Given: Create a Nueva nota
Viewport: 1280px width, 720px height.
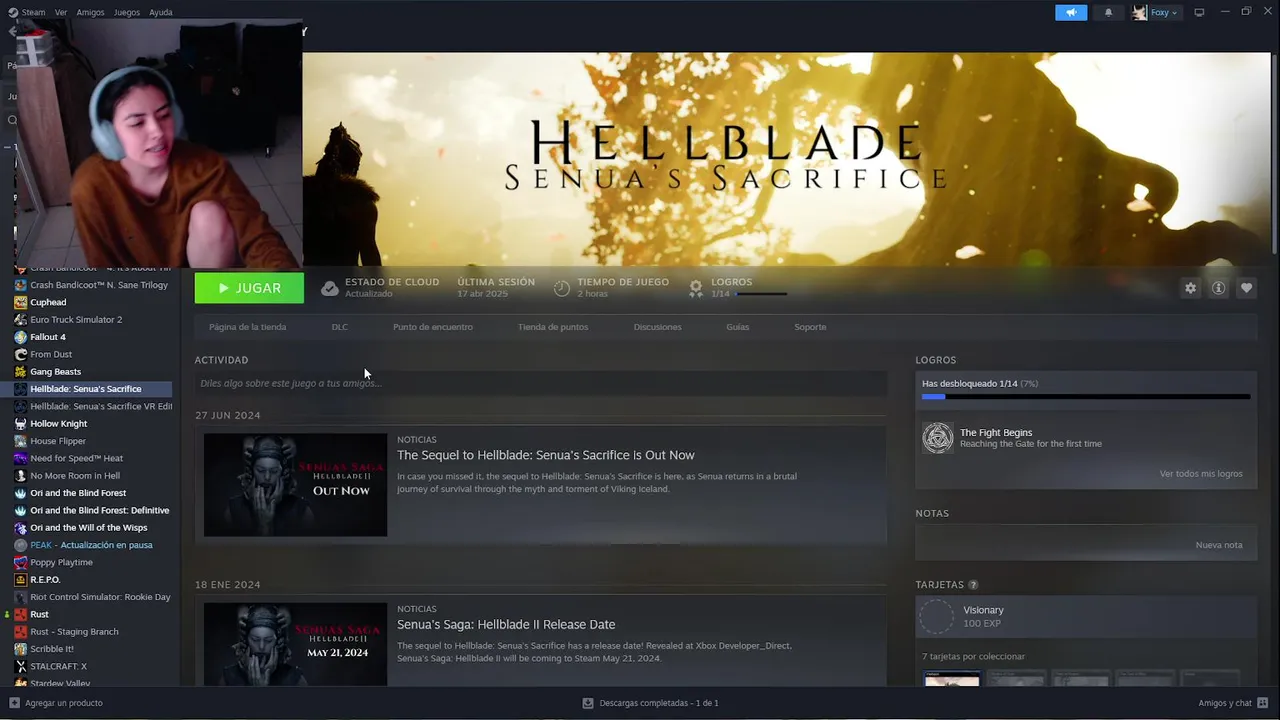Looking at the screenshot, I should [1219, 545].
